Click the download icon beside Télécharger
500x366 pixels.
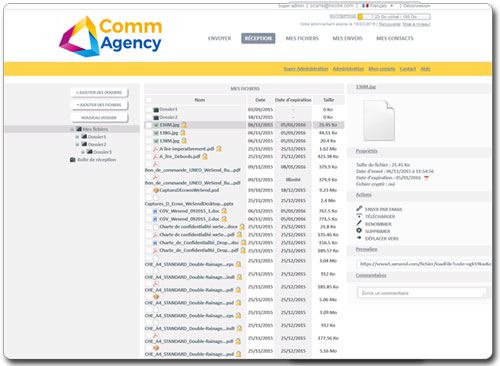pyautogui.click(x=359, y=216)
